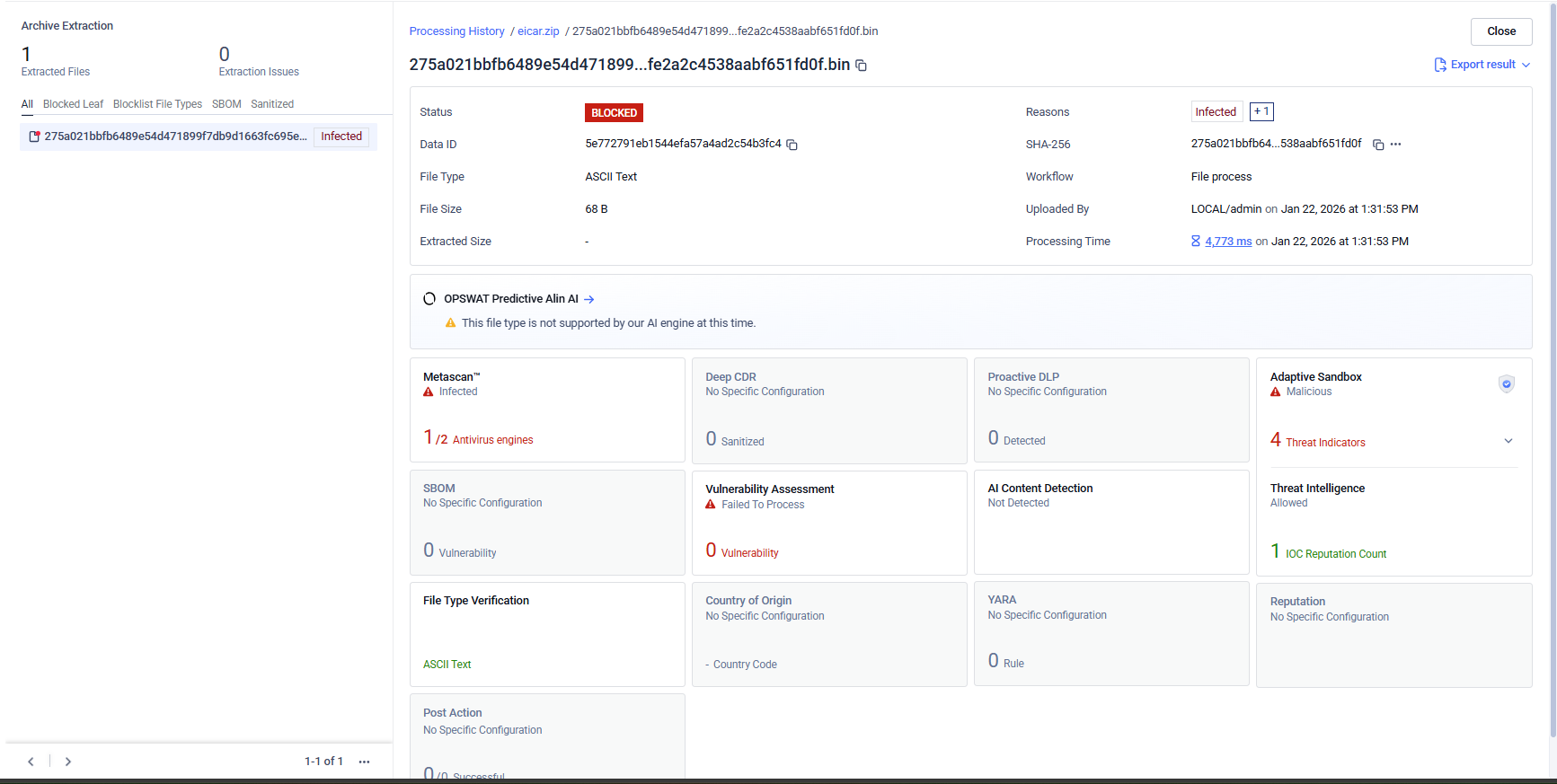Screen dimensions: 1557x784
Task: Expand the +1 additional reasons badge
Action: 1261,112
